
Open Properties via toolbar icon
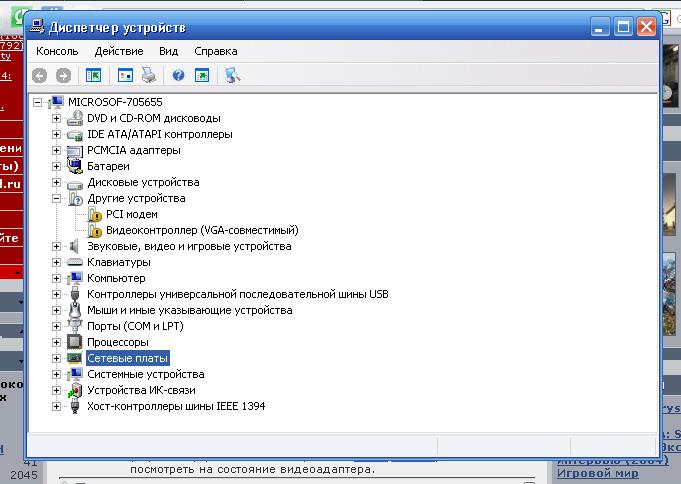coord(126,76)
